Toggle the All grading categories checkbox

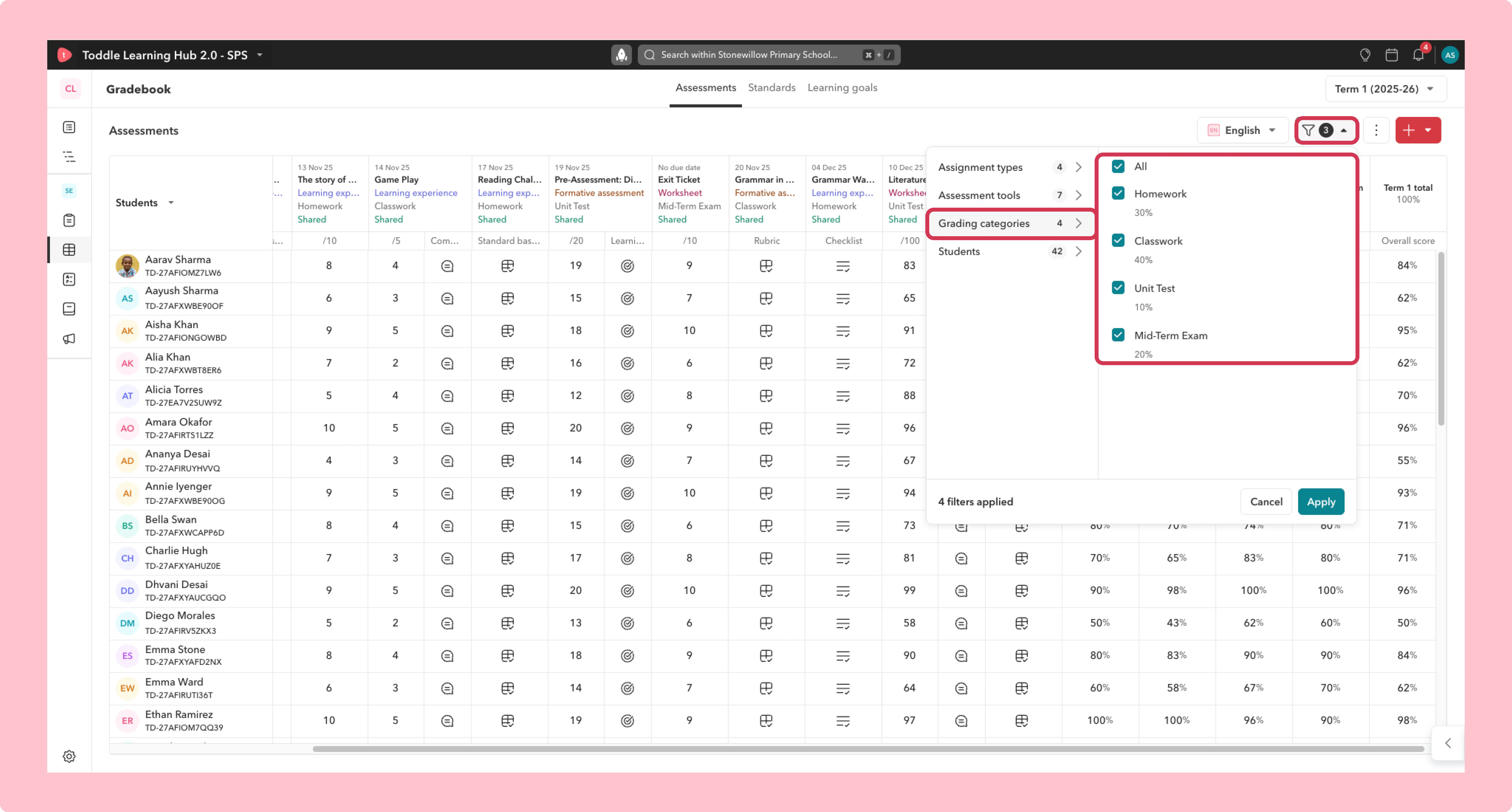1118,167
